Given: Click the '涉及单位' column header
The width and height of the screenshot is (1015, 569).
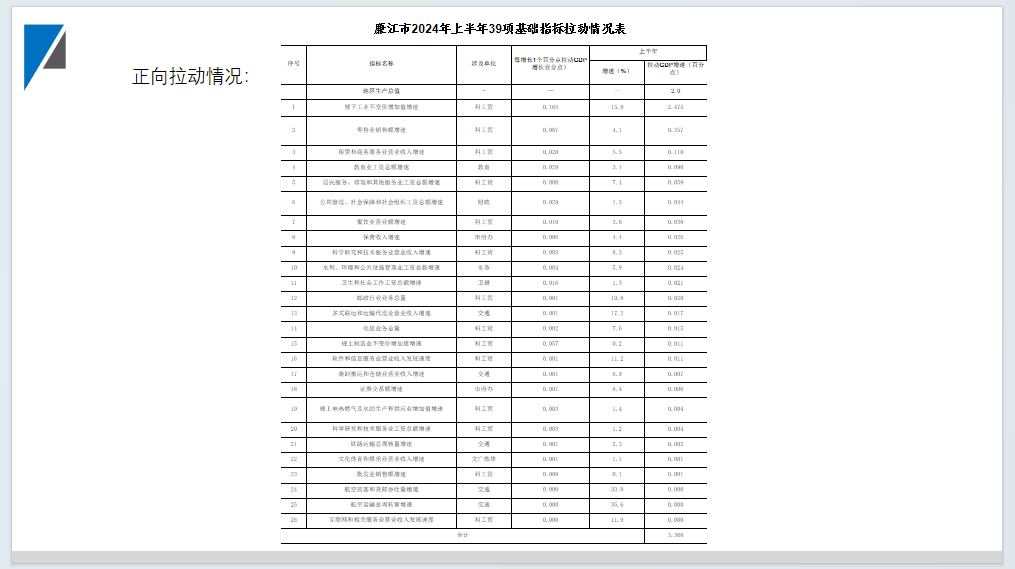Looking at the screenshot, I should [x=484, y=63].
